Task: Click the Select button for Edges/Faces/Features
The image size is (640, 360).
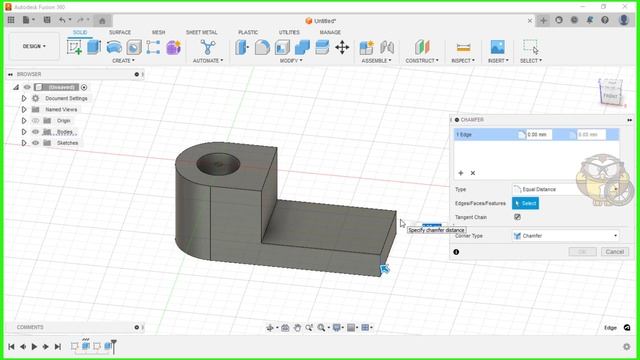Action: pos(525,203)
